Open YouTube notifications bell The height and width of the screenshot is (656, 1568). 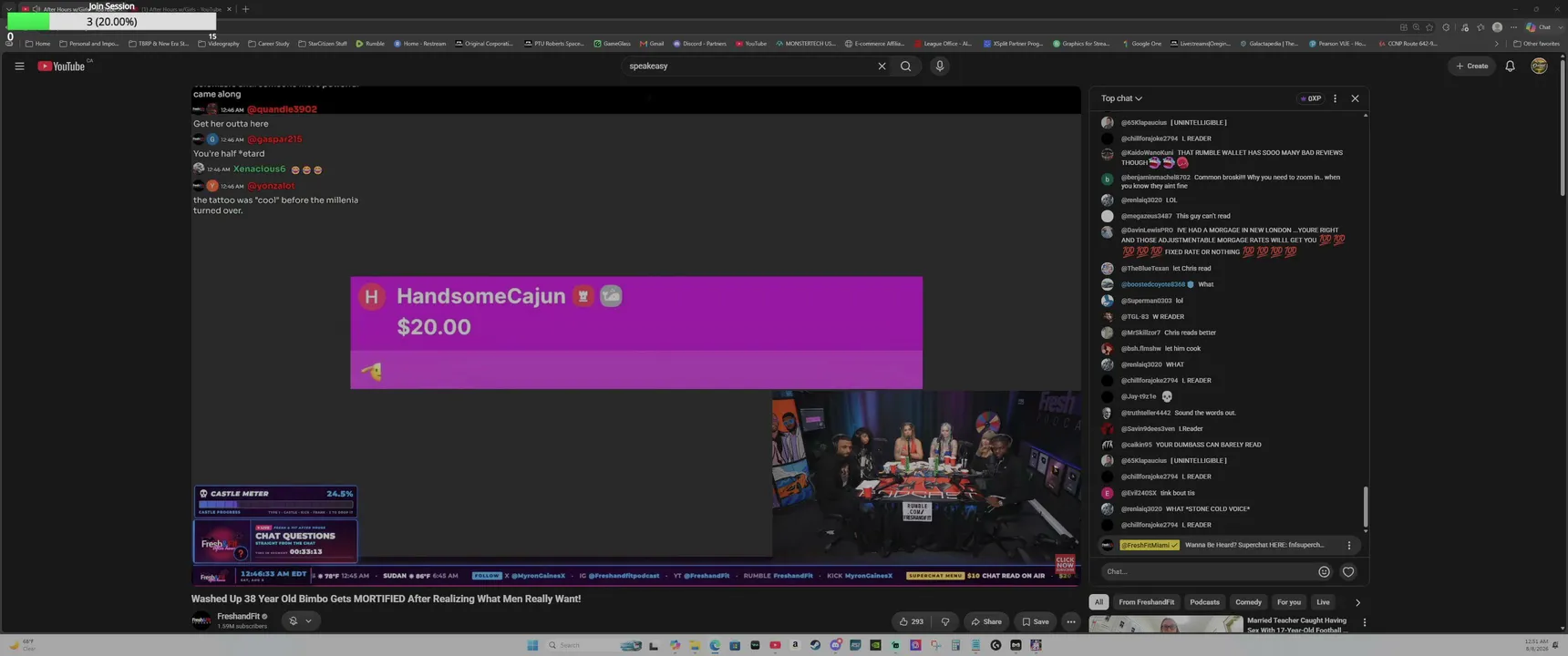[x=1510, y=66]
